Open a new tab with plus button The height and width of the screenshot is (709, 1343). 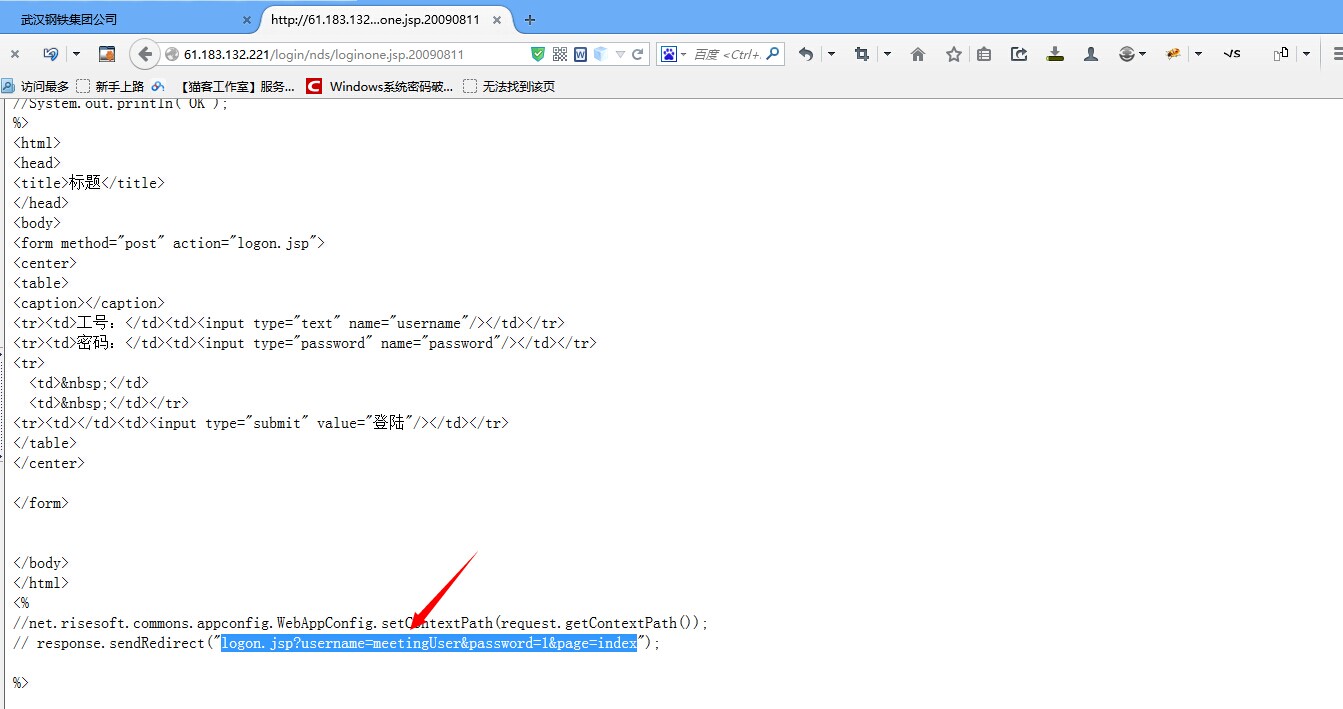[x=530, y=20]
